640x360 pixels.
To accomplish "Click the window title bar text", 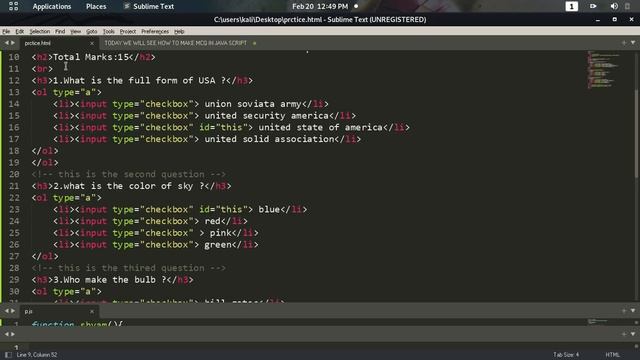I will (x=320, y=20).
